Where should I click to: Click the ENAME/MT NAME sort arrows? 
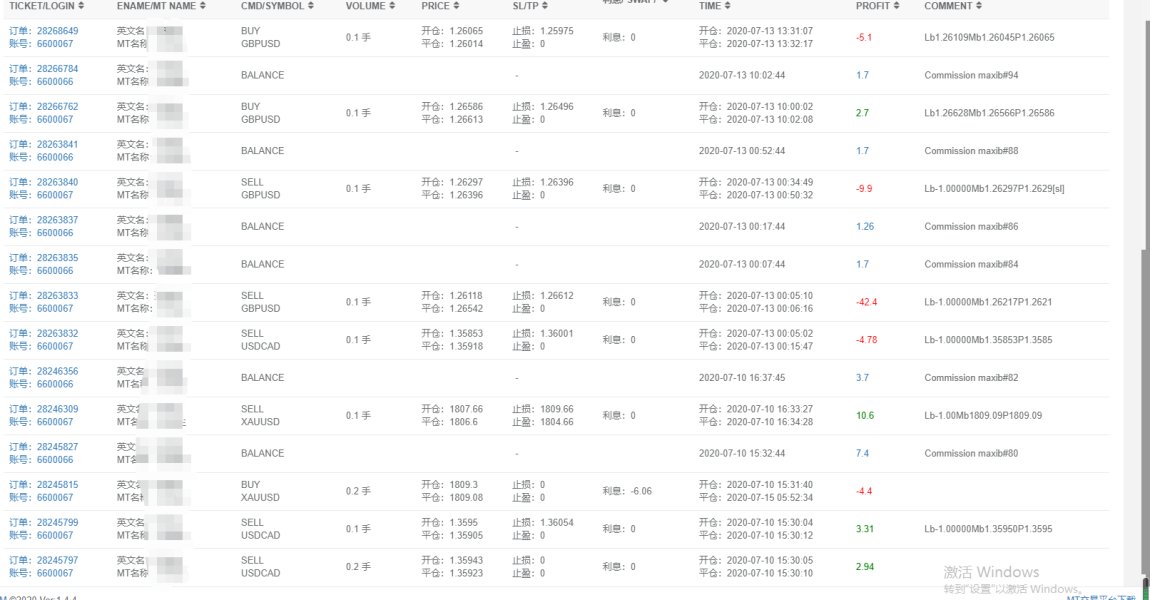(202, 6)
